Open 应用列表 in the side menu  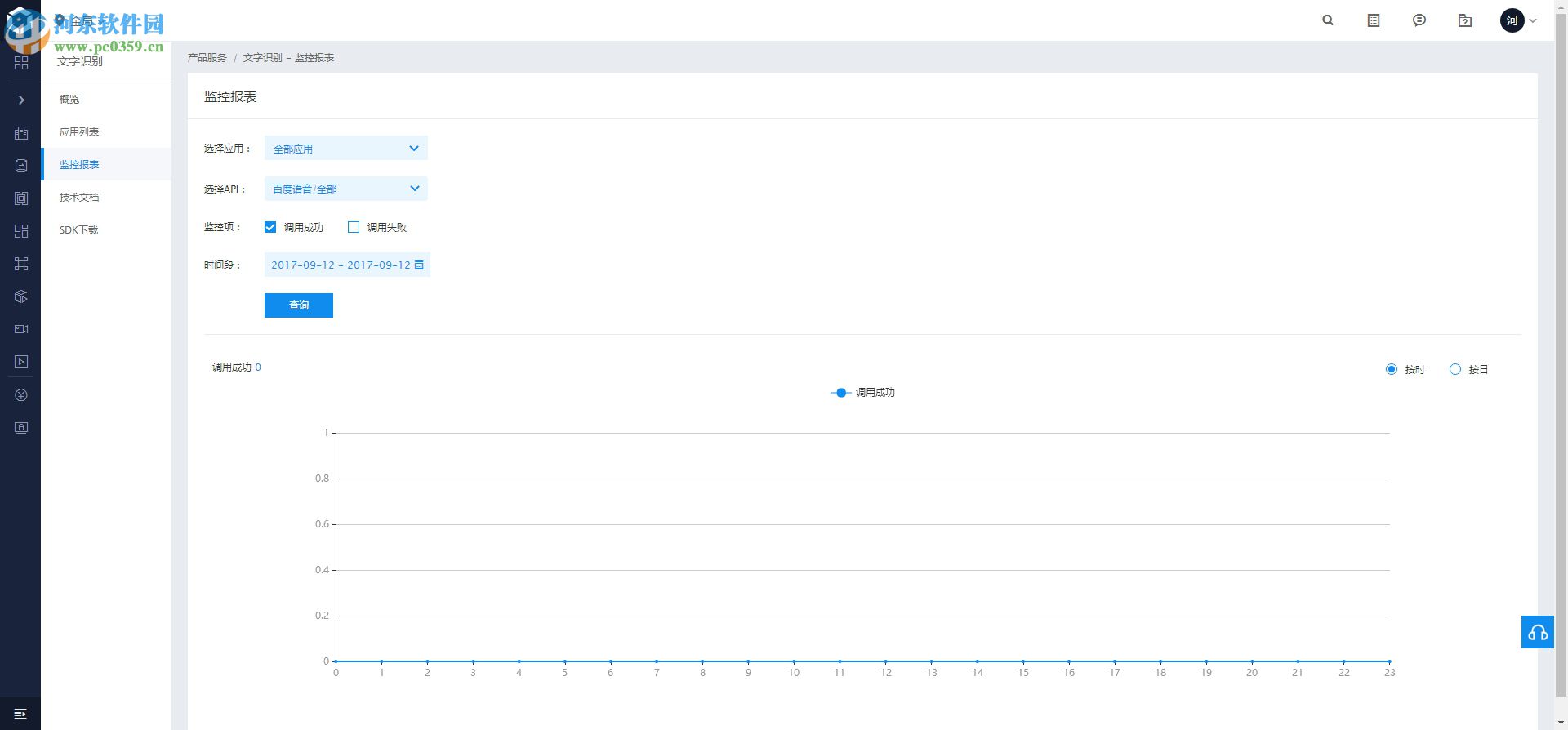point(79,131)
